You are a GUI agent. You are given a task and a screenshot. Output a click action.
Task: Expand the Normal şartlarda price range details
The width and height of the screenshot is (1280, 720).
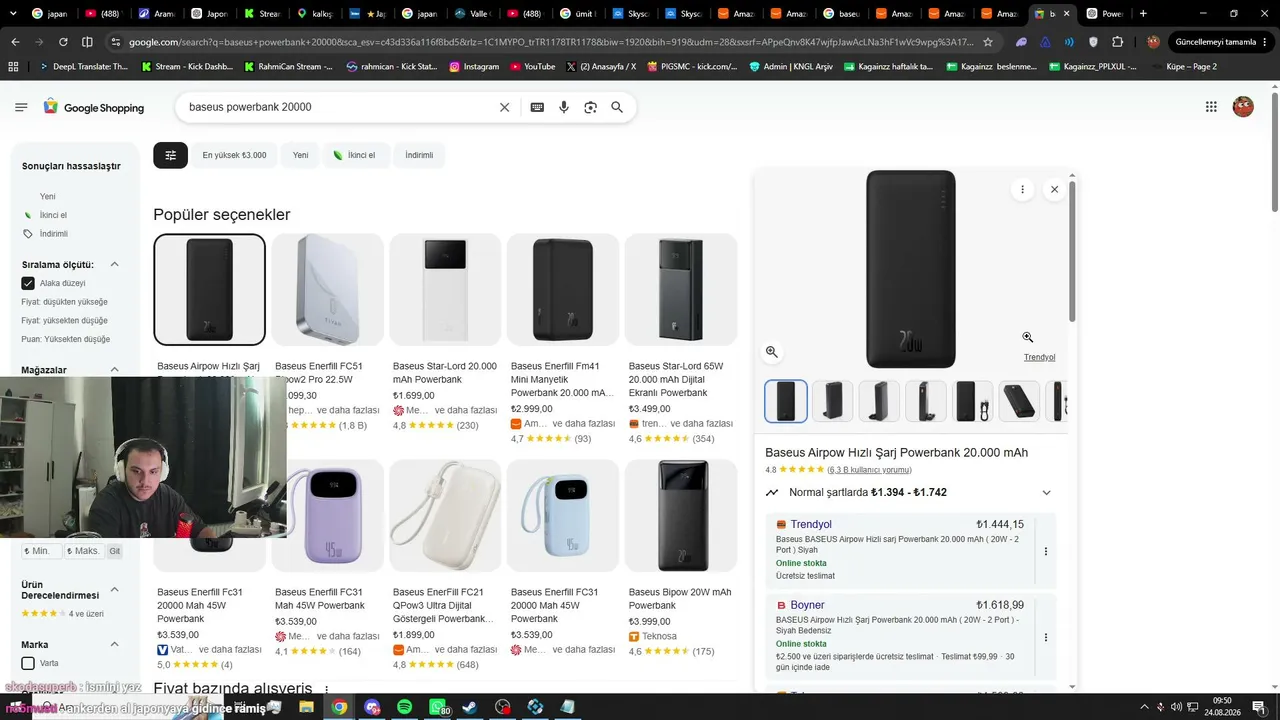click(x=1047, y=492)
